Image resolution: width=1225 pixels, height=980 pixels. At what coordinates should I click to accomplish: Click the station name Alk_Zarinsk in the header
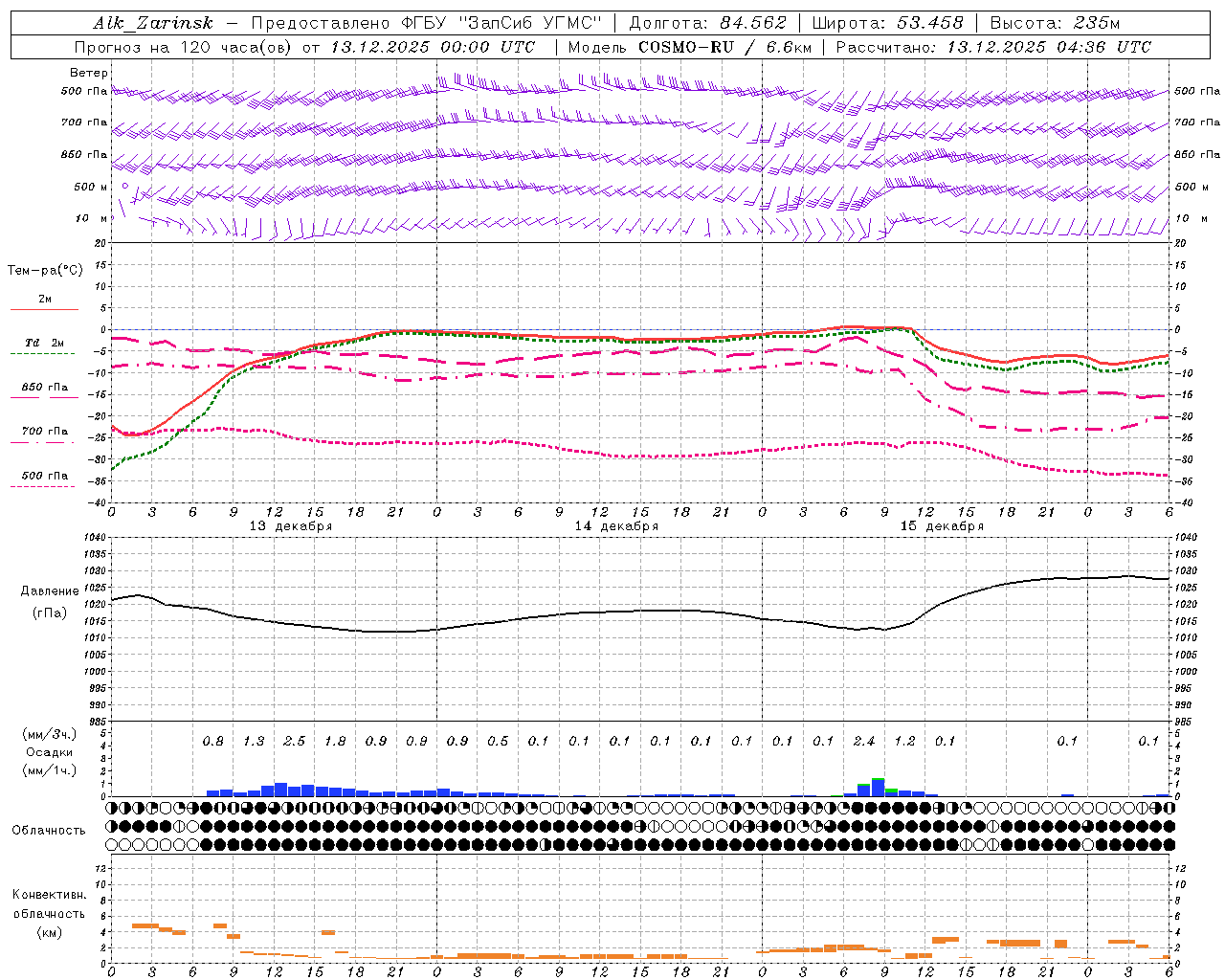click(x=153, y=23)
